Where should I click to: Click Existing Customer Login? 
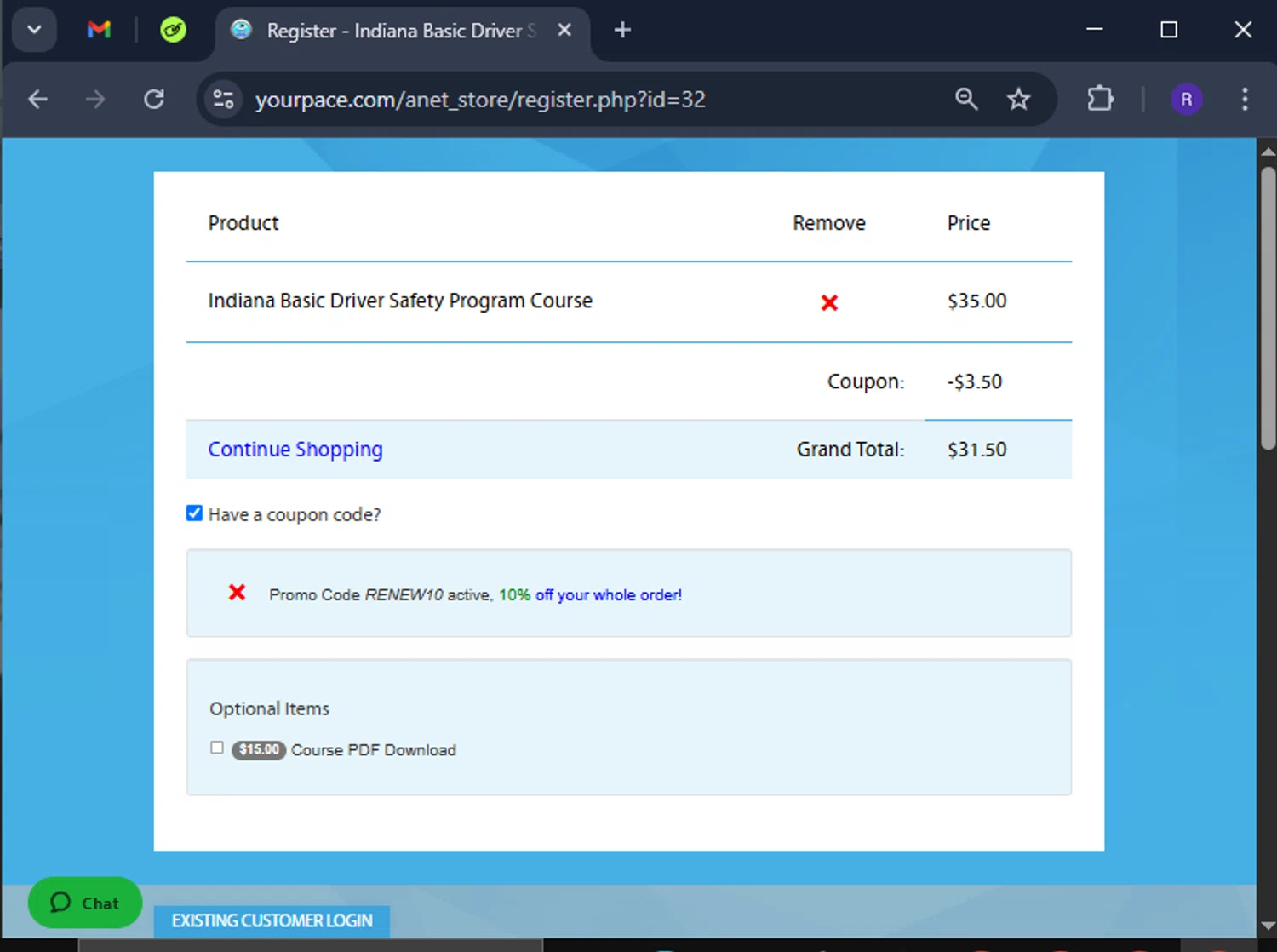pyautogui.click(x=272, y=920)
